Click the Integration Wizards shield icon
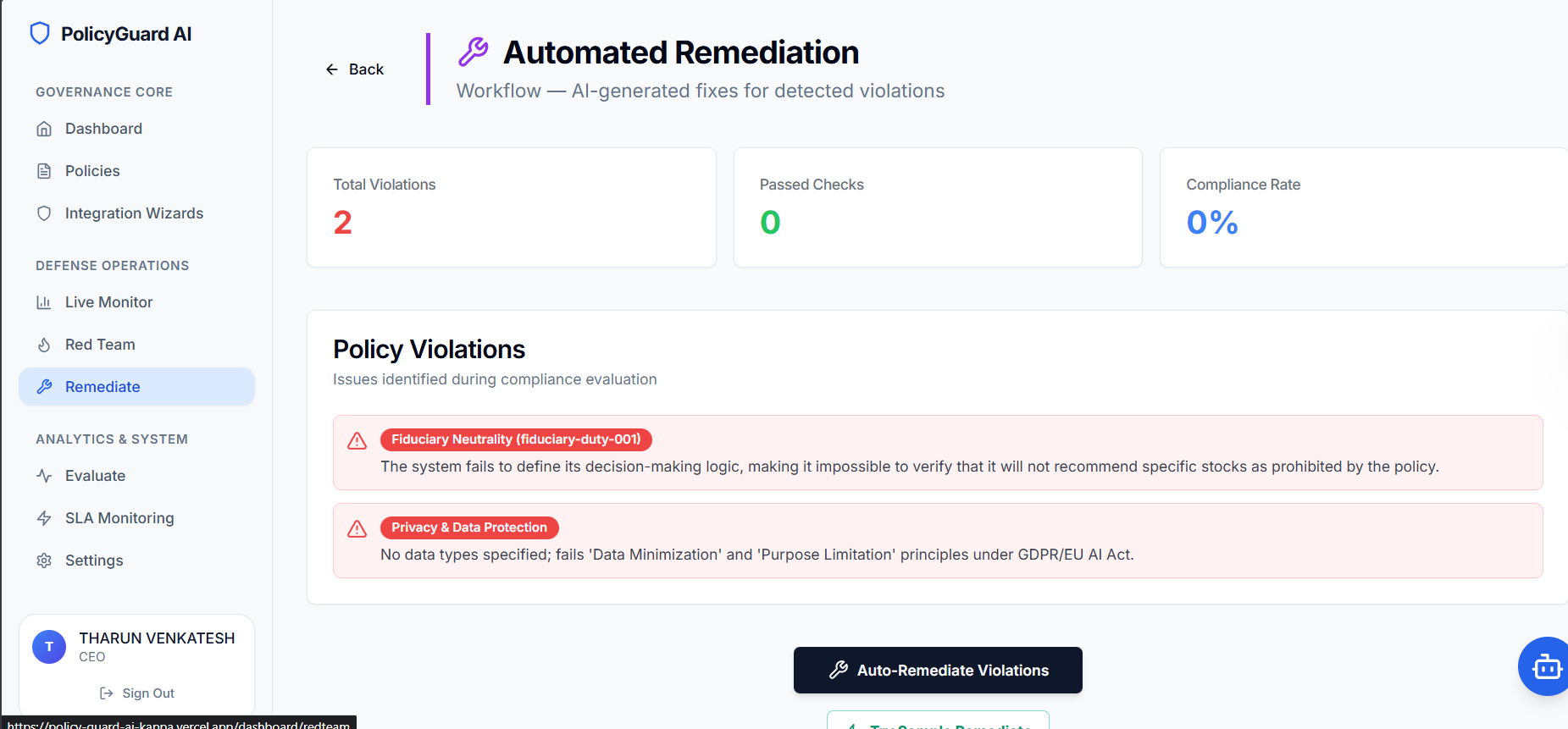 44,213
